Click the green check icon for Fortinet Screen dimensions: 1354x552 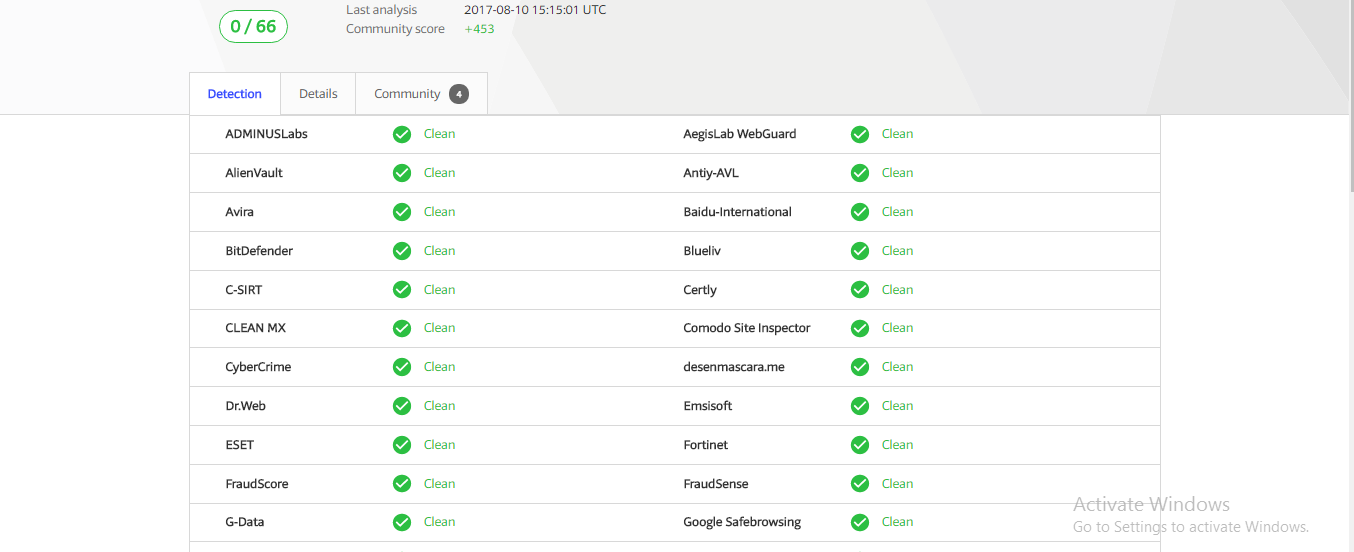click(860, 445)
